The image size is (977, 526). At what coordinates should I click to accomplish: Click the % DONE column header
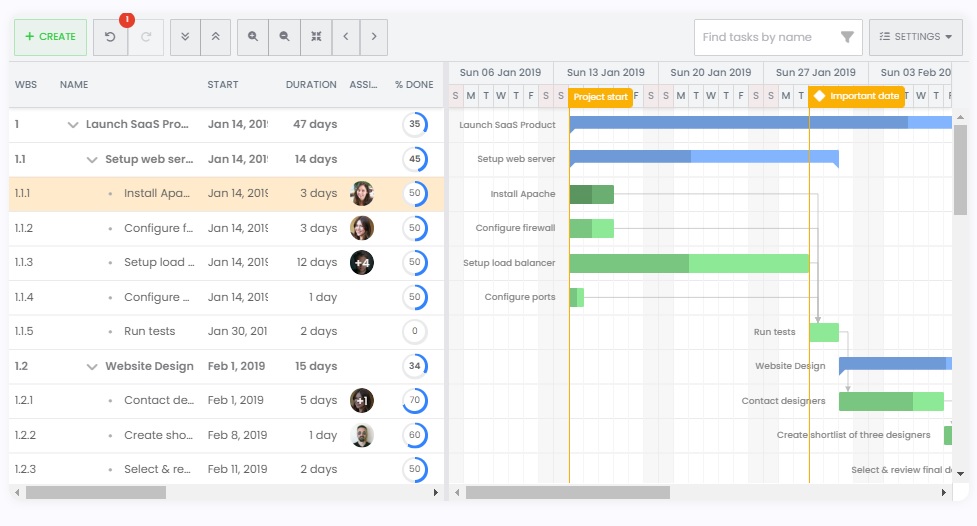coord(414,85)
